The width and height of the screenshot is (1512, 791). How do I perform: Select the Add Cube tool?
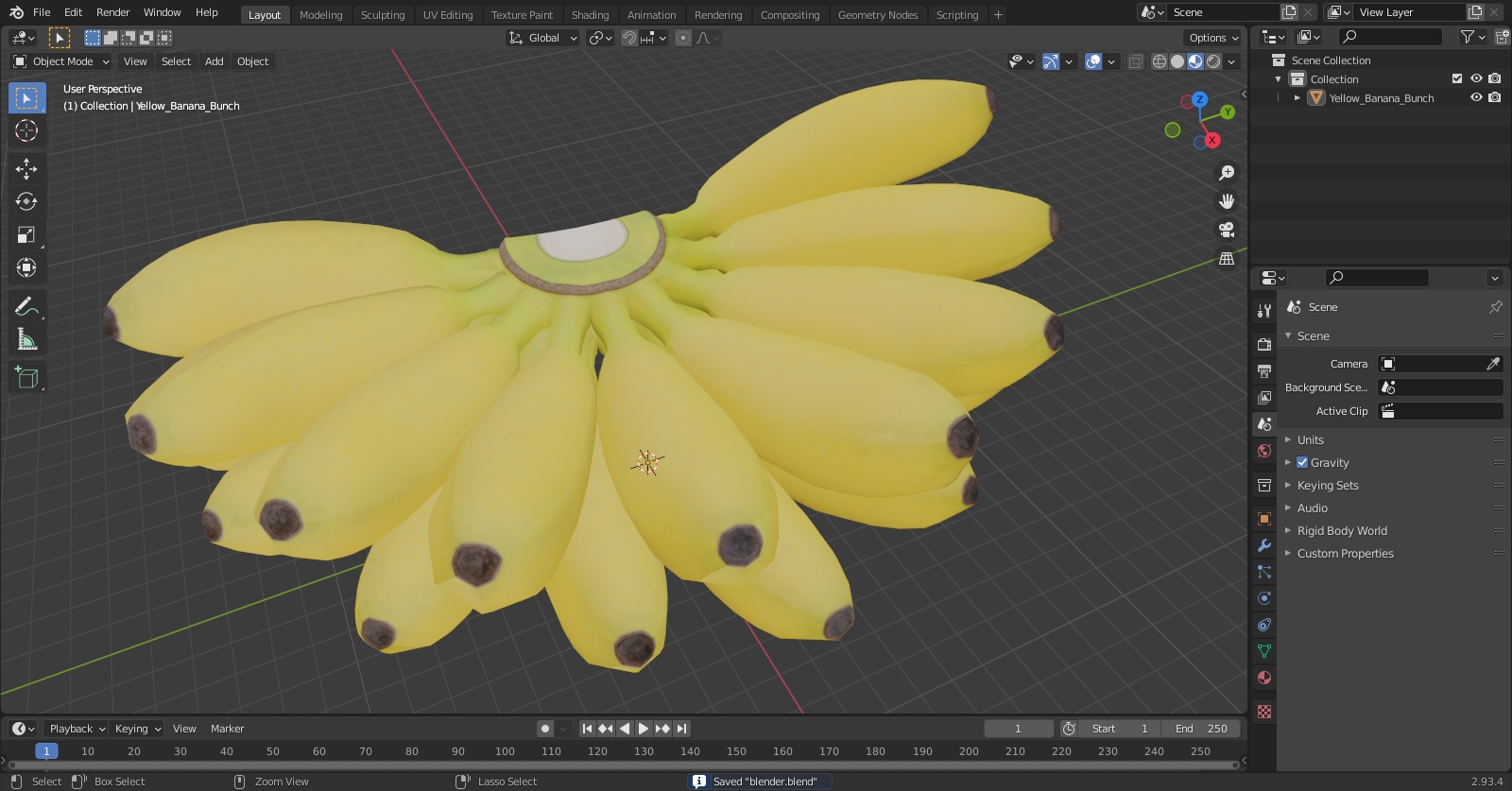[x=26, y=378]
